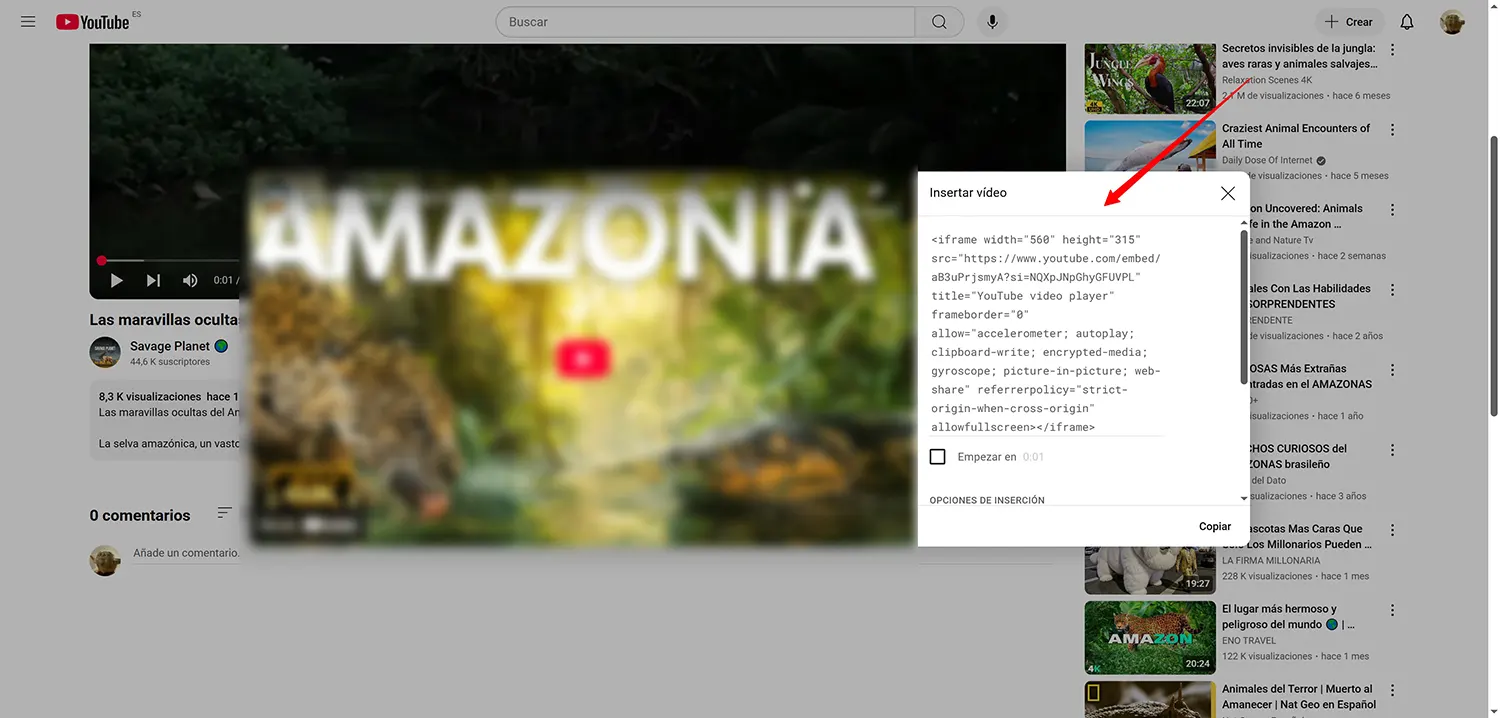The width and height of the screenshot is (1500, 718).
Task: Skip to next video button
Action: pos(153,281)
